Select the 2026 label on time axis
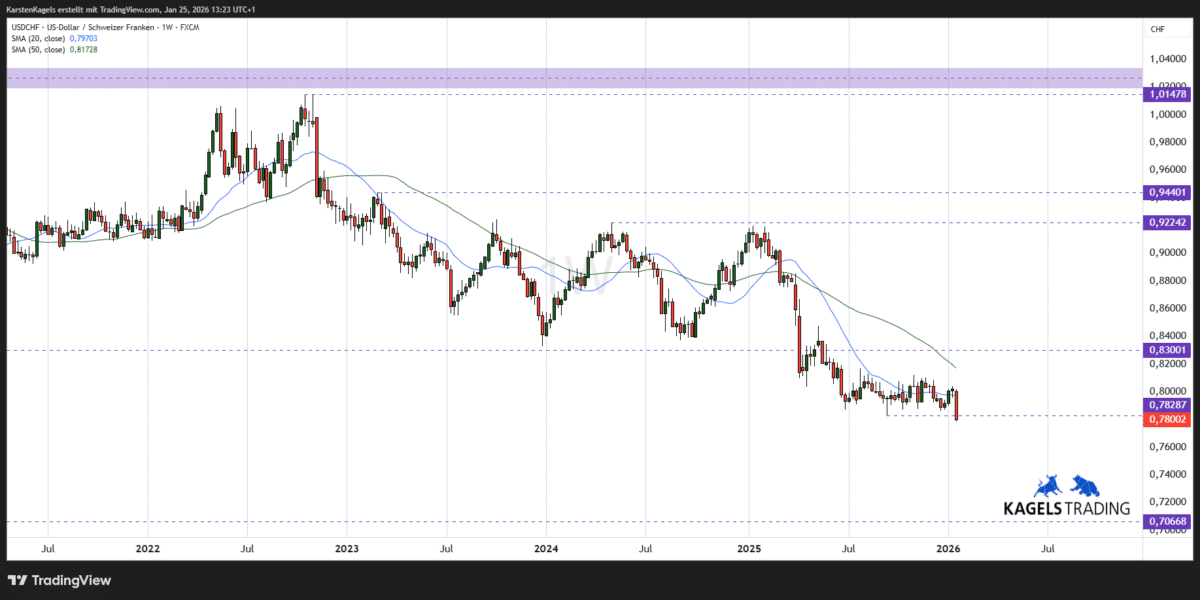The image size is (1200, 600). pyautogui.click(x=947, y=549)
